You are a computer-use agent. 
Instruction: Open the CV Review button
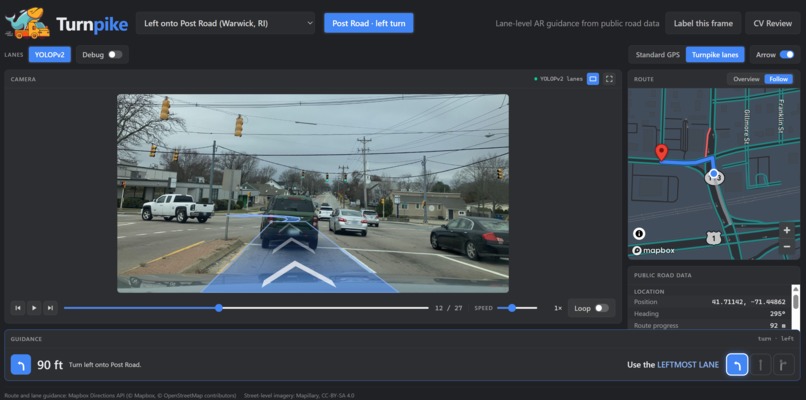pyautogui.click(x=773, y=23)
